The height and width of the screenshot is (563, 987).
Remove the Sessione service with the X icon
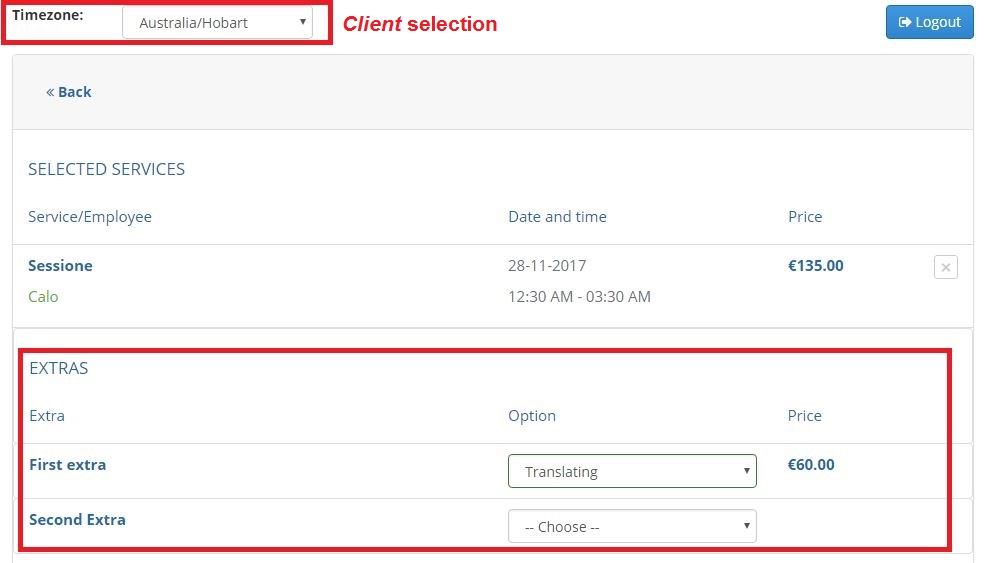(x=945, y=267)
